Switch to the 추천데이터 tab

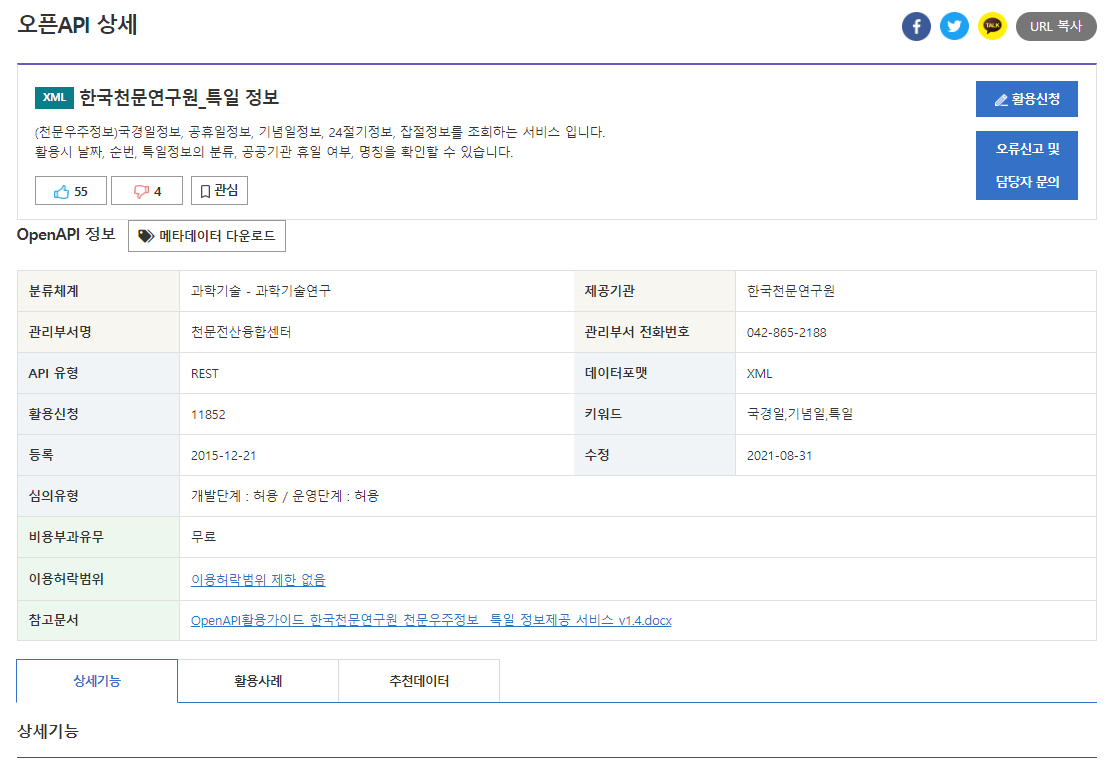[419, 681]
